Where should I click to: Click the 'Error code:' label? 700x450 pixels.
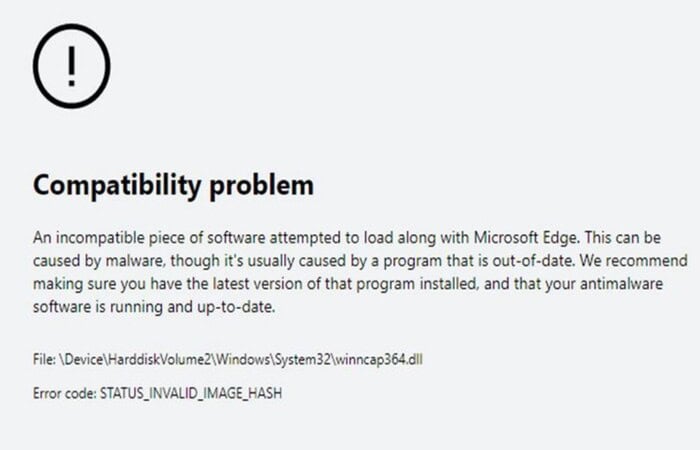[x=64, y=393]
